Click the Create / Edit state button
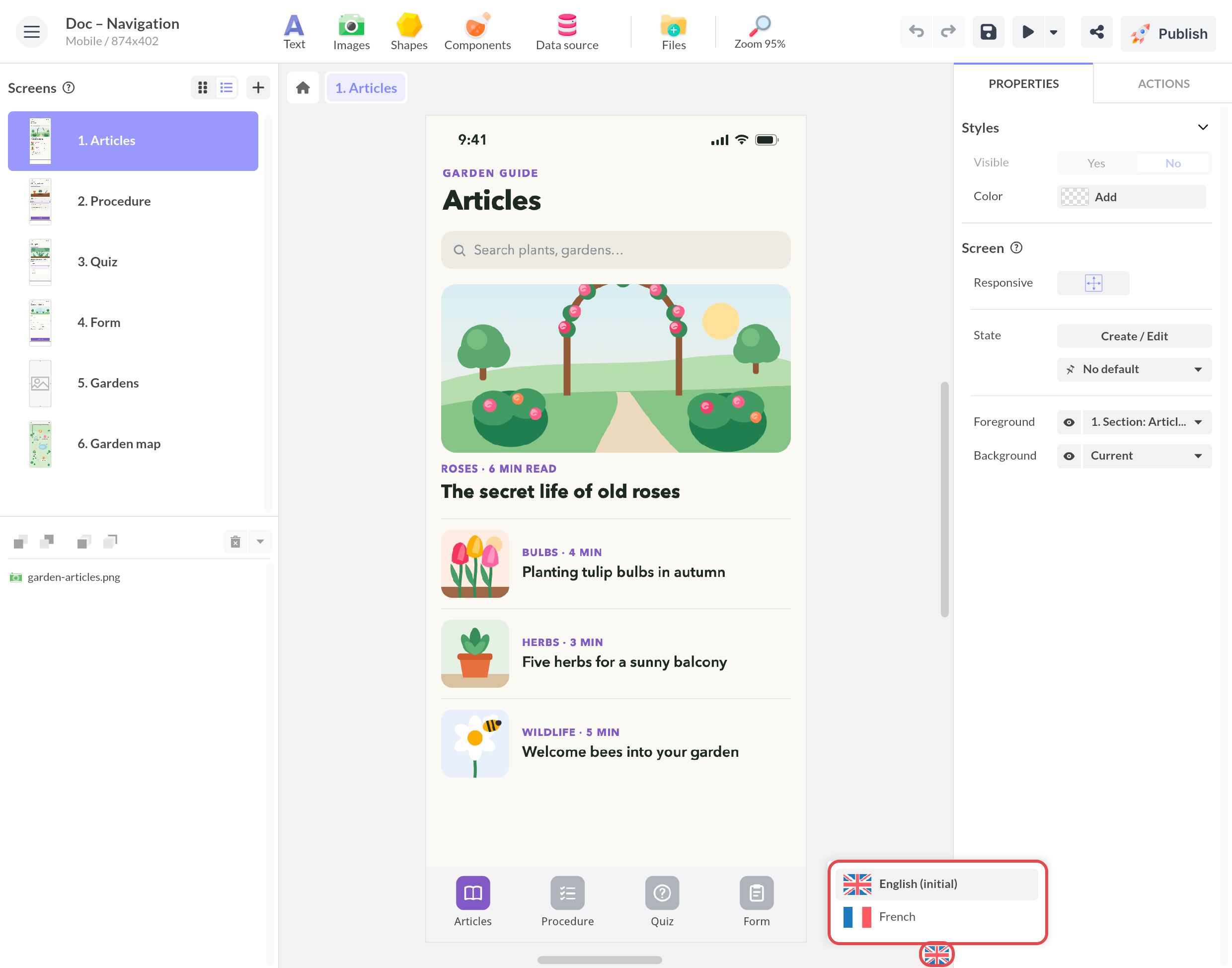The image size is (1232, 968). click(1134, 336)
